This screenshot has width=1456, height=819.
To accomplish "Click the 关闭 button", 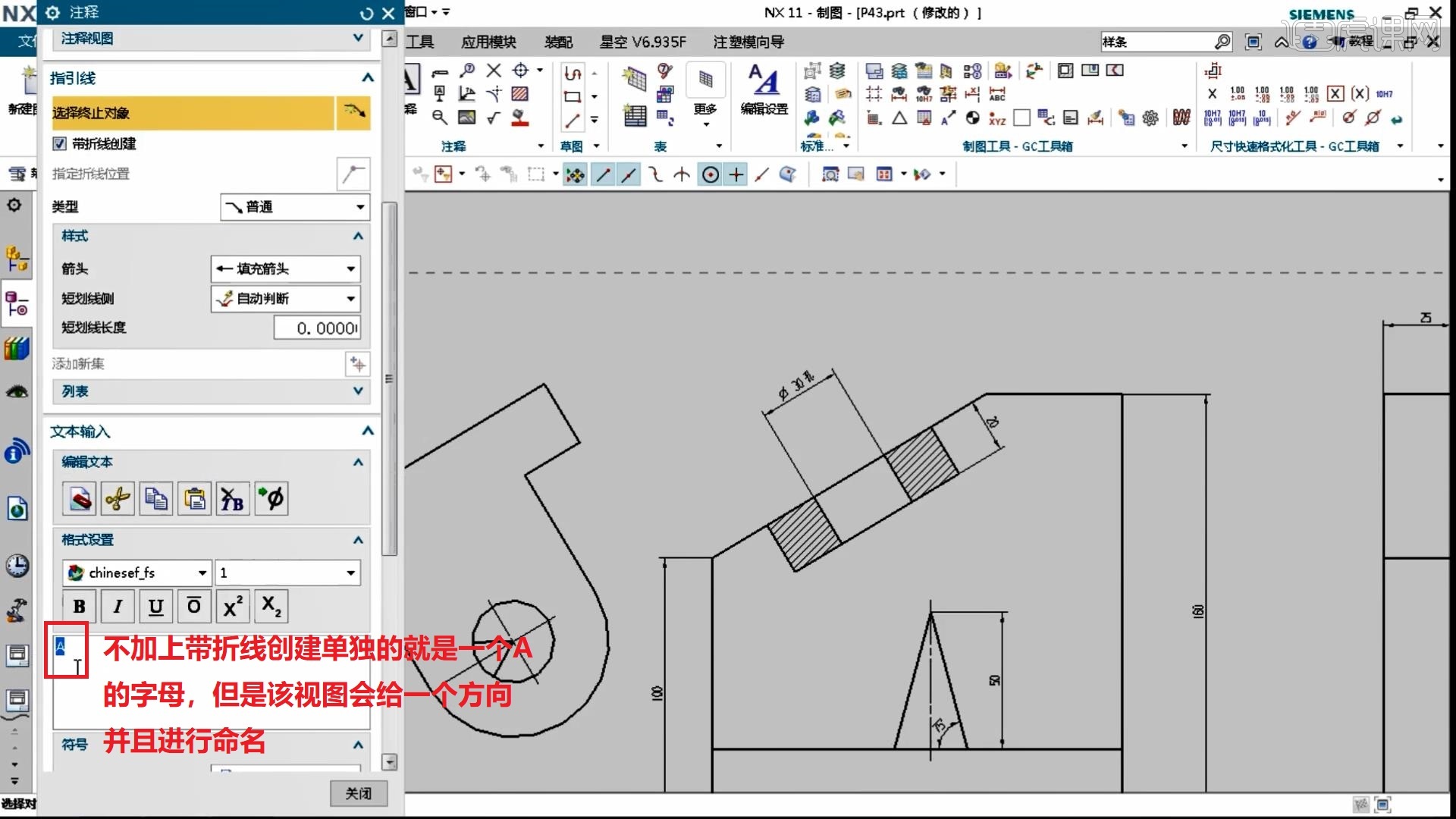I will (359, 793).
